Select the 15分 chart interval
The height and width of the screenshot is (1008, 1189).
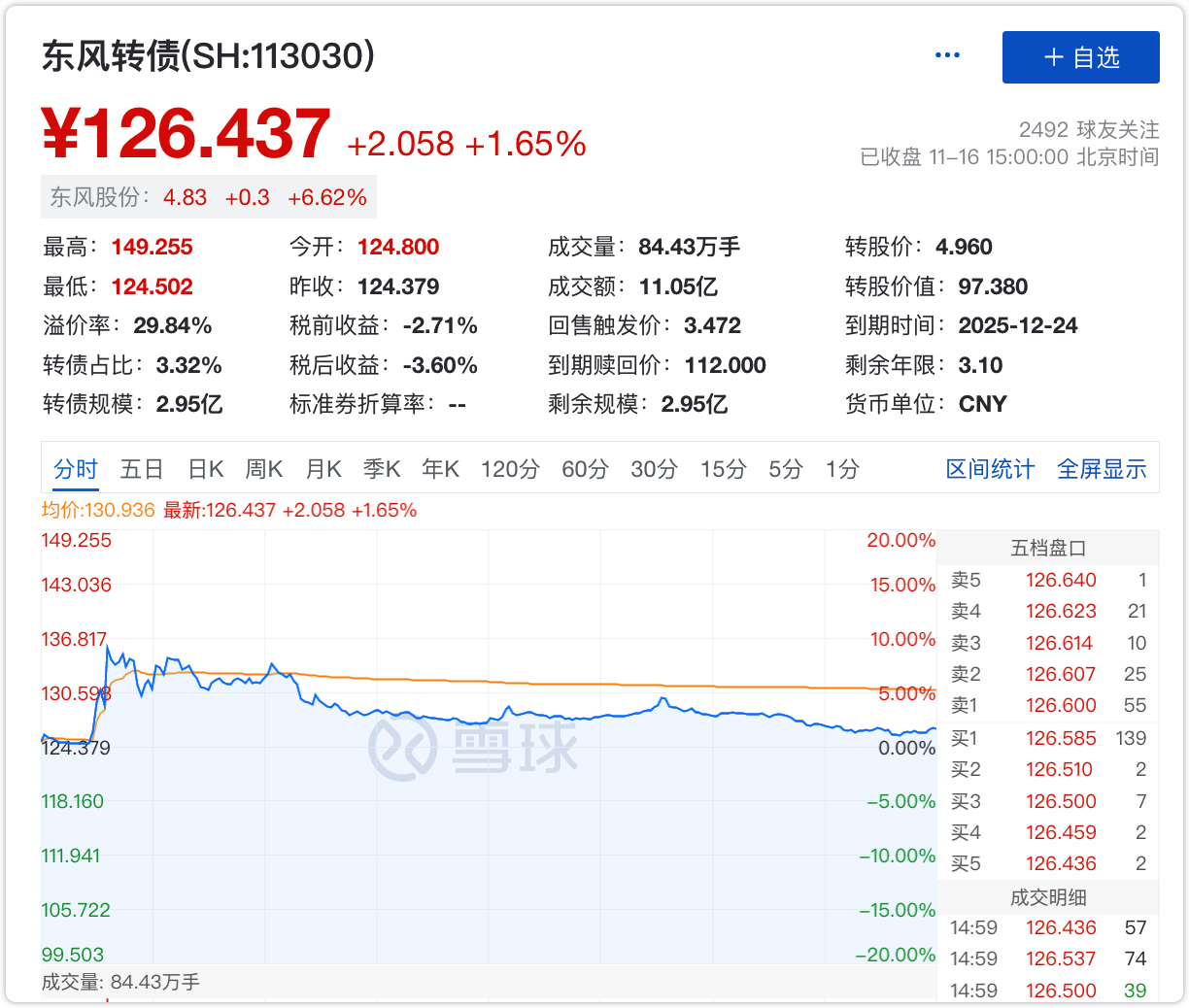click(x=724, y=470)
